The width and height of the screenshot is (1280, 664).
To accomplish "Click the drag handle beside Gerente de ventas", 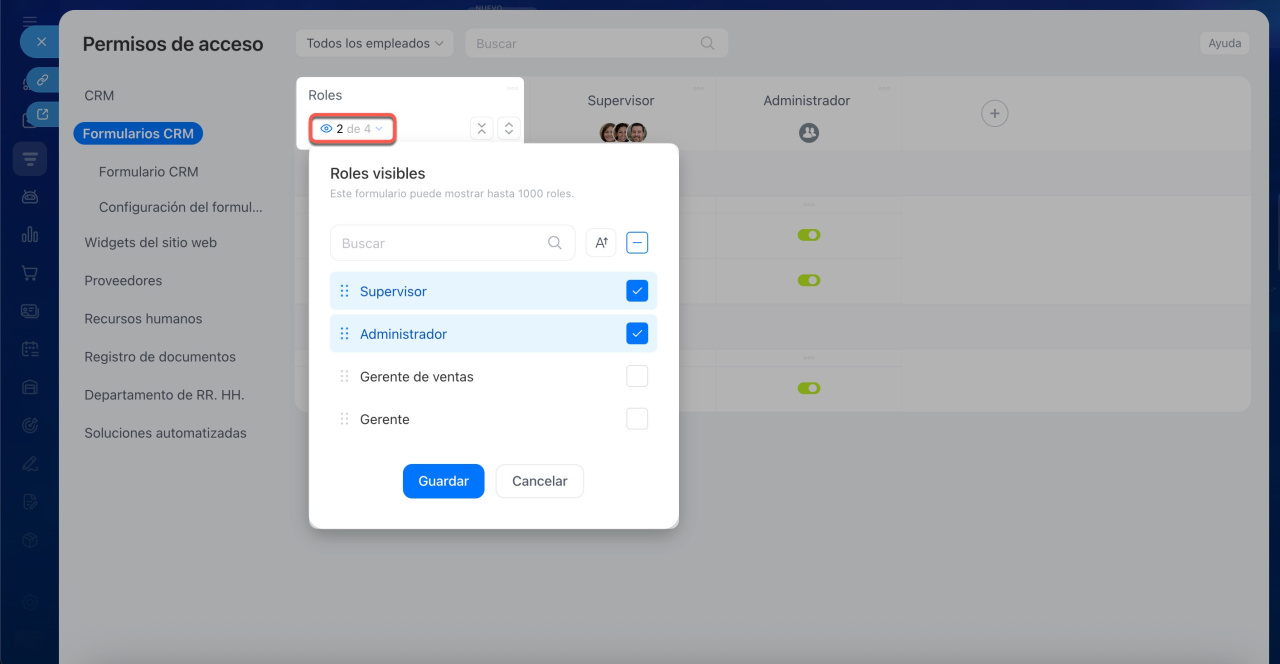I will click(x=344, y=377).
